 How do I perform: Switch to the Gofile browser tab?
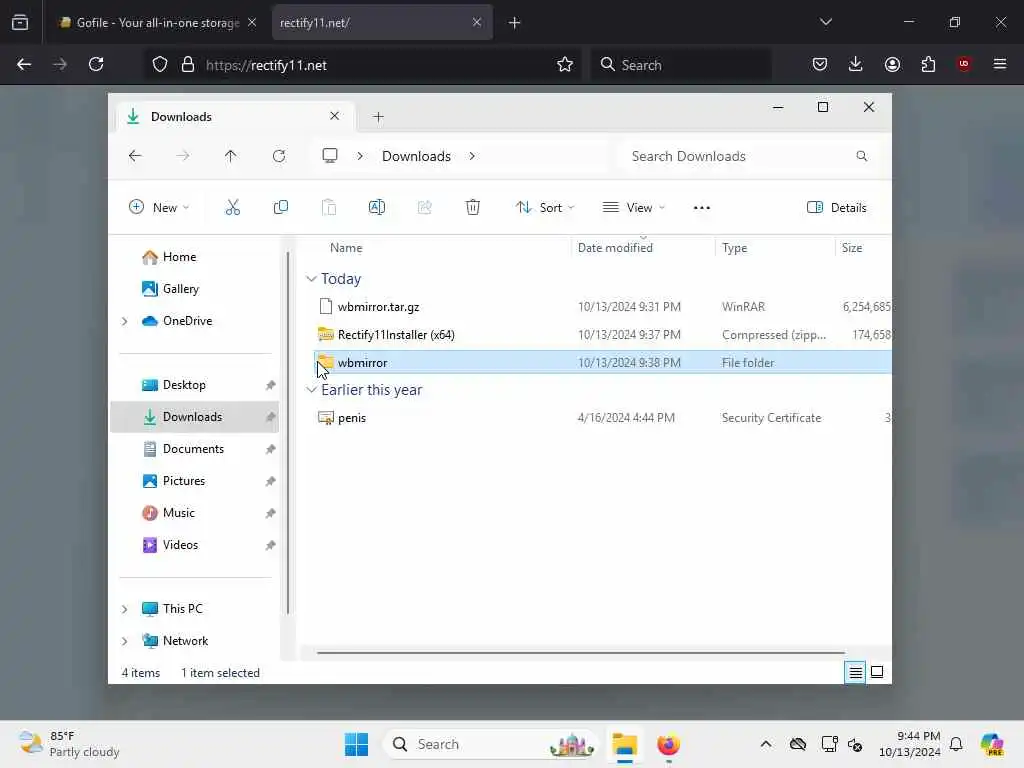(157, 23)
